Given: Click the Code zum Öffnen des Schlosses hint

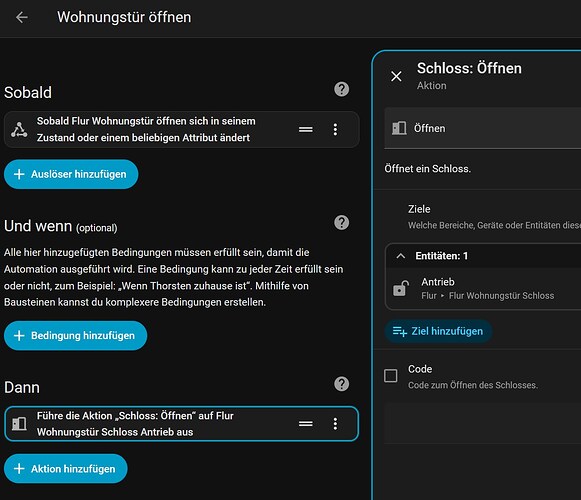Looking at the screenshot, I should (473, 385).
